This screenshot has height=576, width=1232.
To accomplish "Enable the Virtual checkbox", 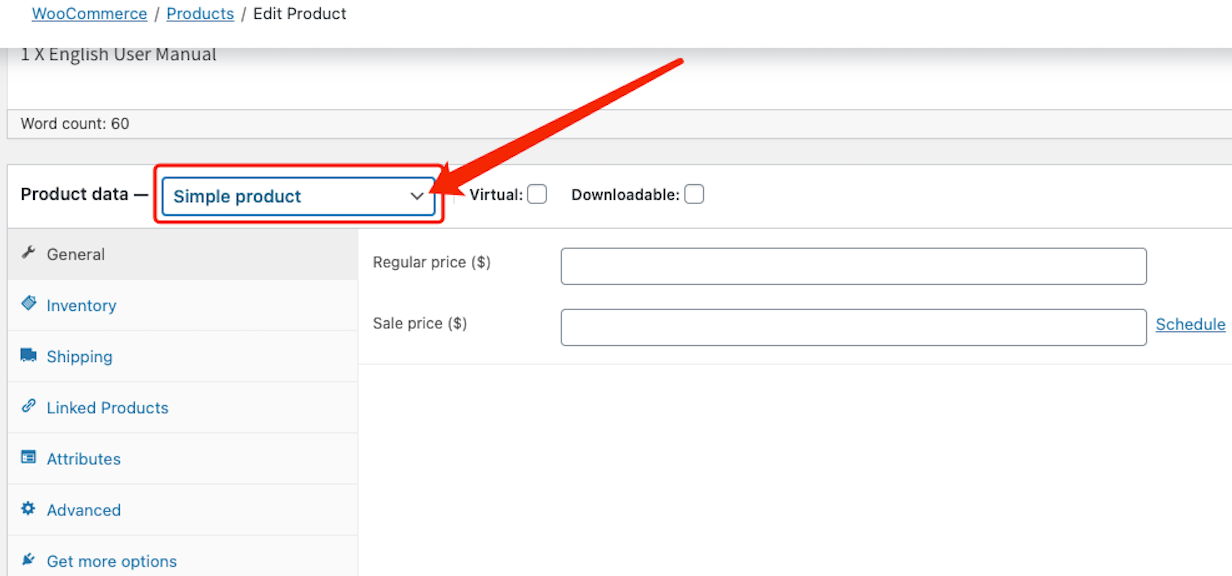I will pyautogui.click(x=537, y=194).
